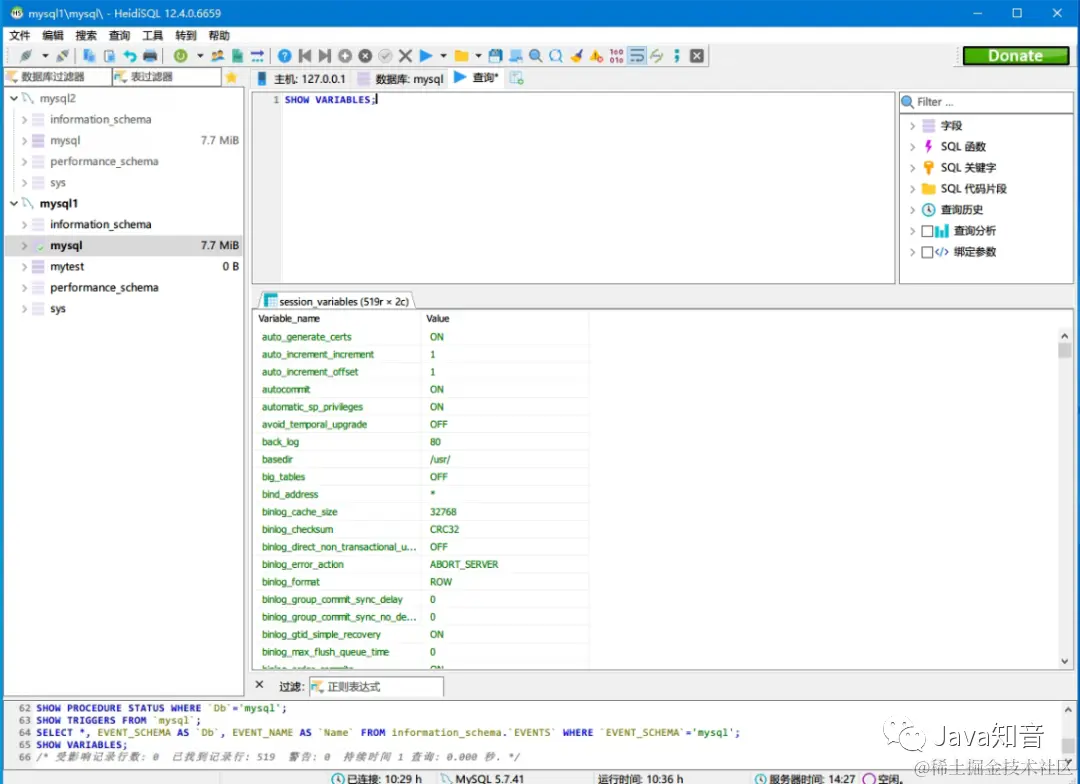
Task: Click the 数据库过滤器 input field
Action: pyautogui.click(x=58, y=77)
